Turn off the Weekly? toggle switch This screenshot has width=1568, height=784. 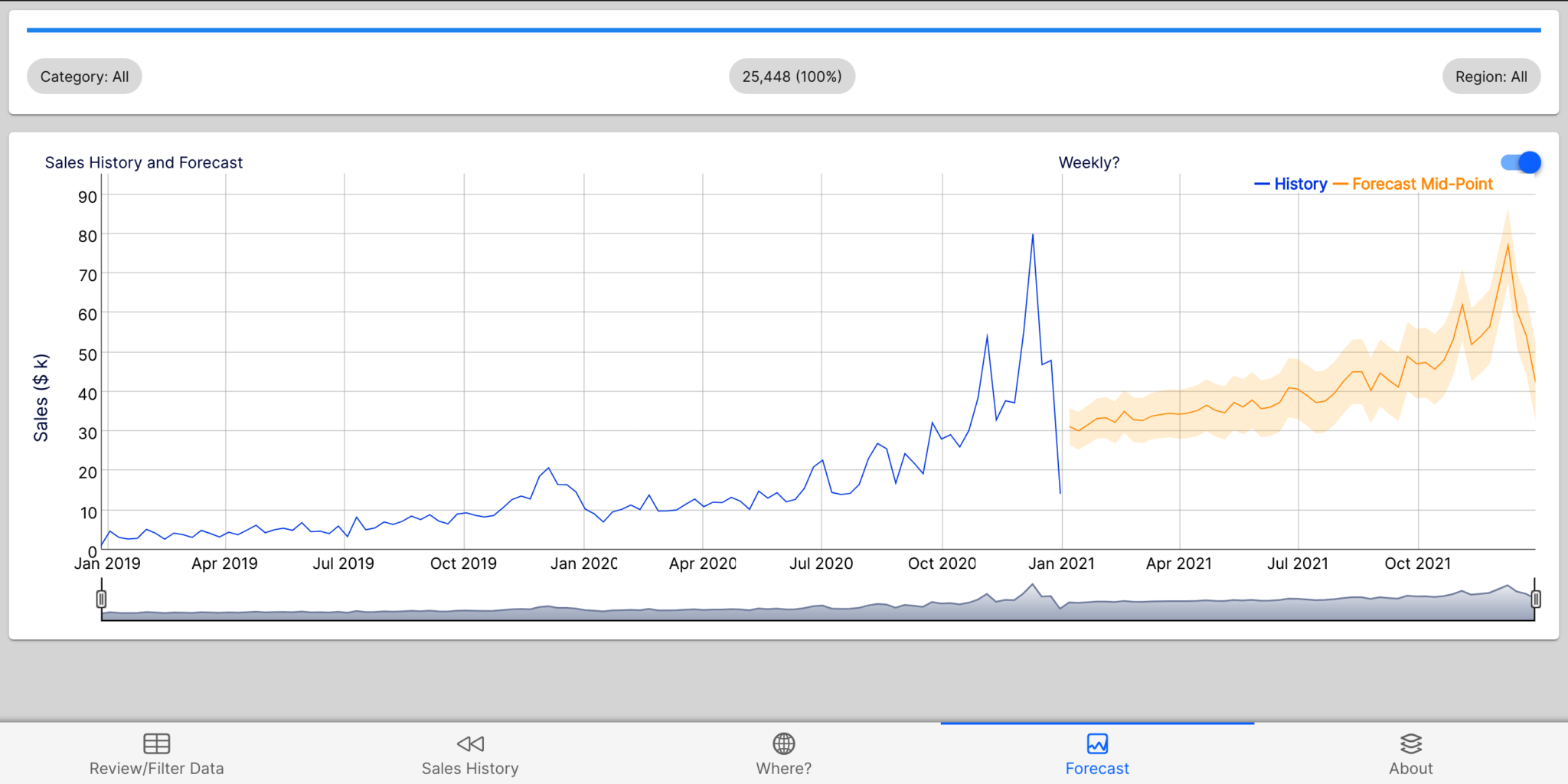(x=1521, y=162)
